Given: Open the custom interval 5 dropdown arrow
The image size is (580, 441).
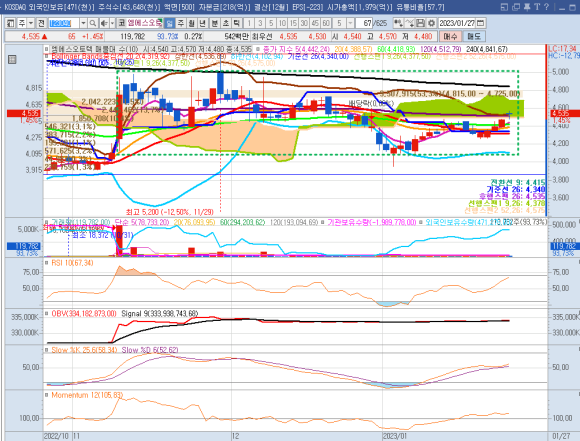Looking at the screenshot, I should 350,23.
